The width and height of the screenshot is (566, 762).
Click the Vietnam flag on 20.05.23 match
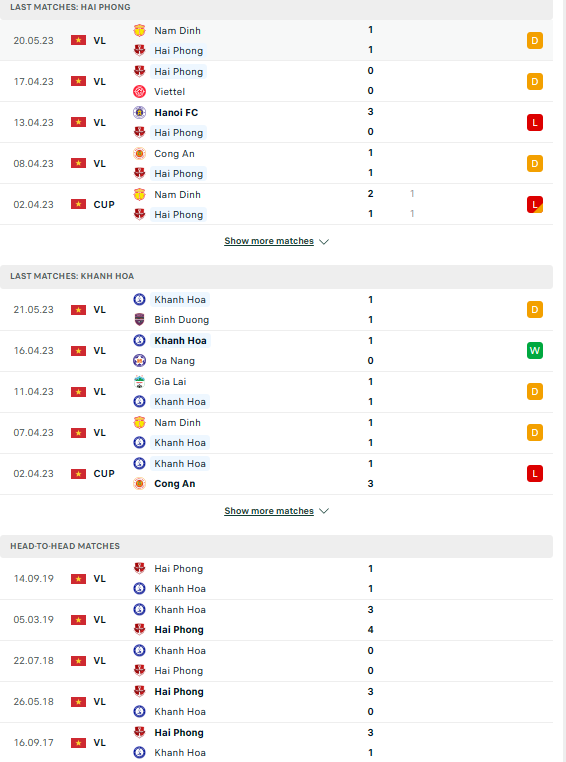coord(78,40)
